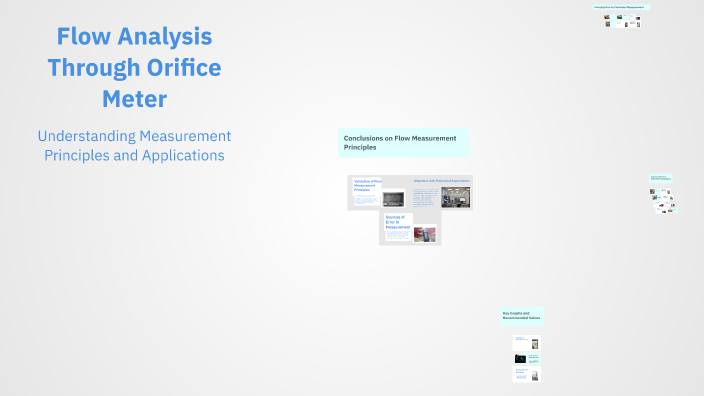Image resolution: width=704 pixels, height=396 pixels.
Task: Click the title 'Flow Analysis Through Orifice Meter'
Action: click(x=134, y=67)
